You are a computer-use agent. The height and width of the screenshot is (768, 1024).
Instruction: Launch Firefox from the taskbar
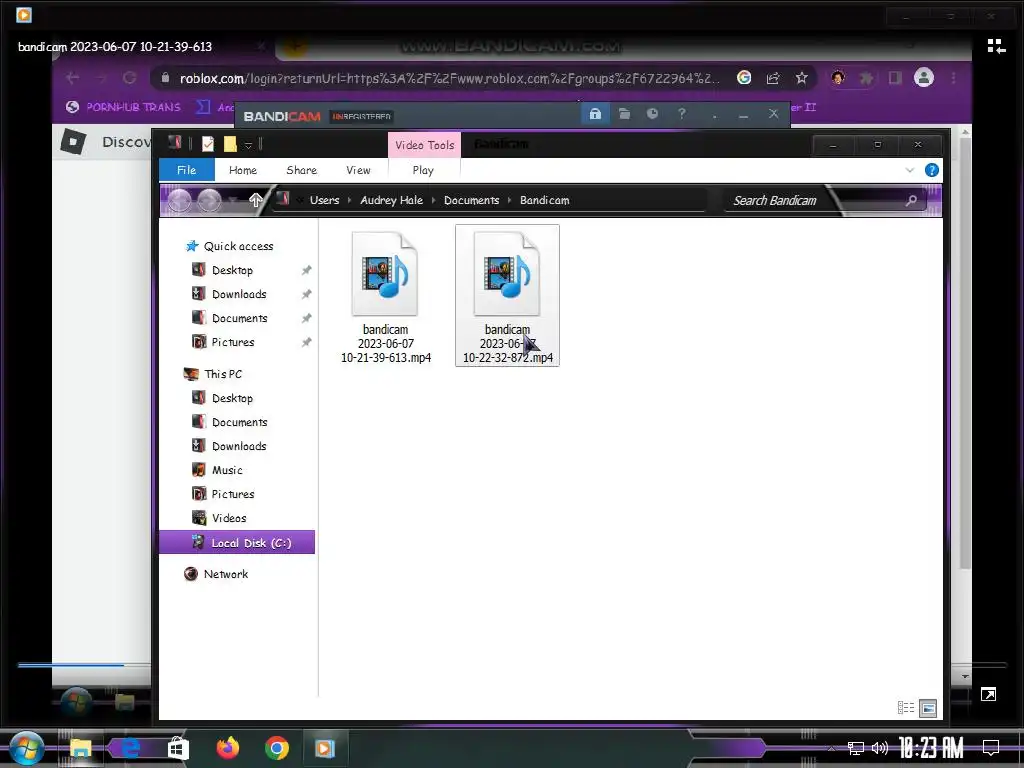coord(227,748)
